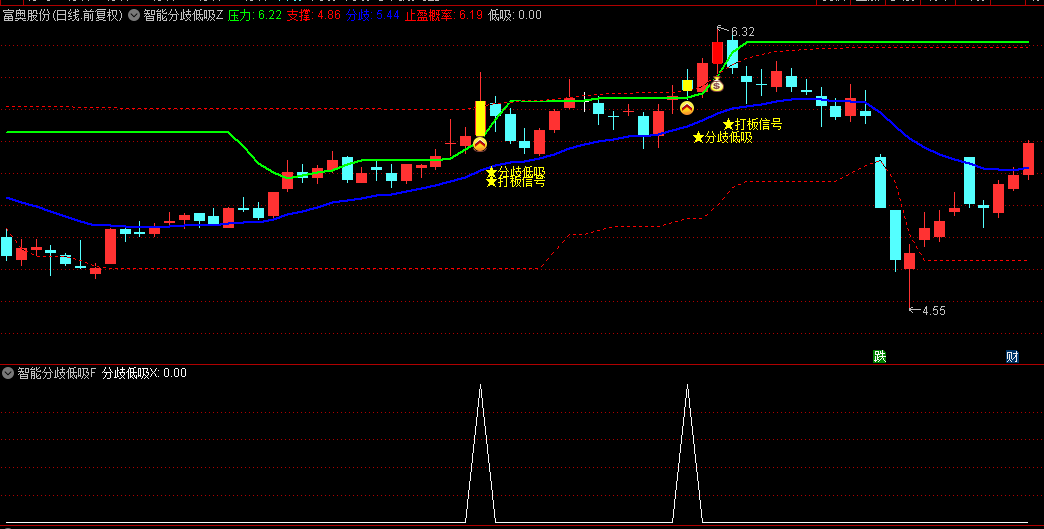Click the 智能分歧低吸Z indicator name
The width and height of the screenshot is (1044, 529).
(x=183, y=15)
